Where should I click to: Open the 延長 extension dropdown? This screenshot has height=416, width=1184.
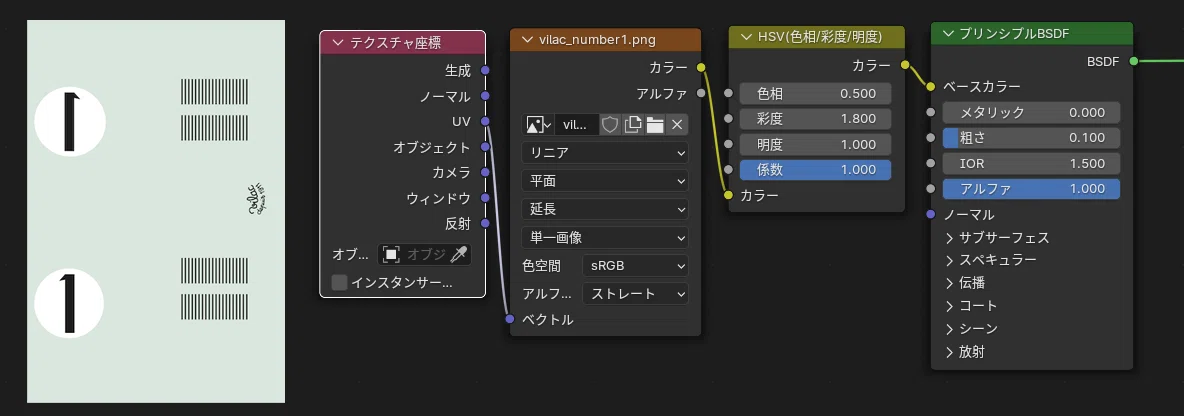pyautogui.click(x=605, y=209)
